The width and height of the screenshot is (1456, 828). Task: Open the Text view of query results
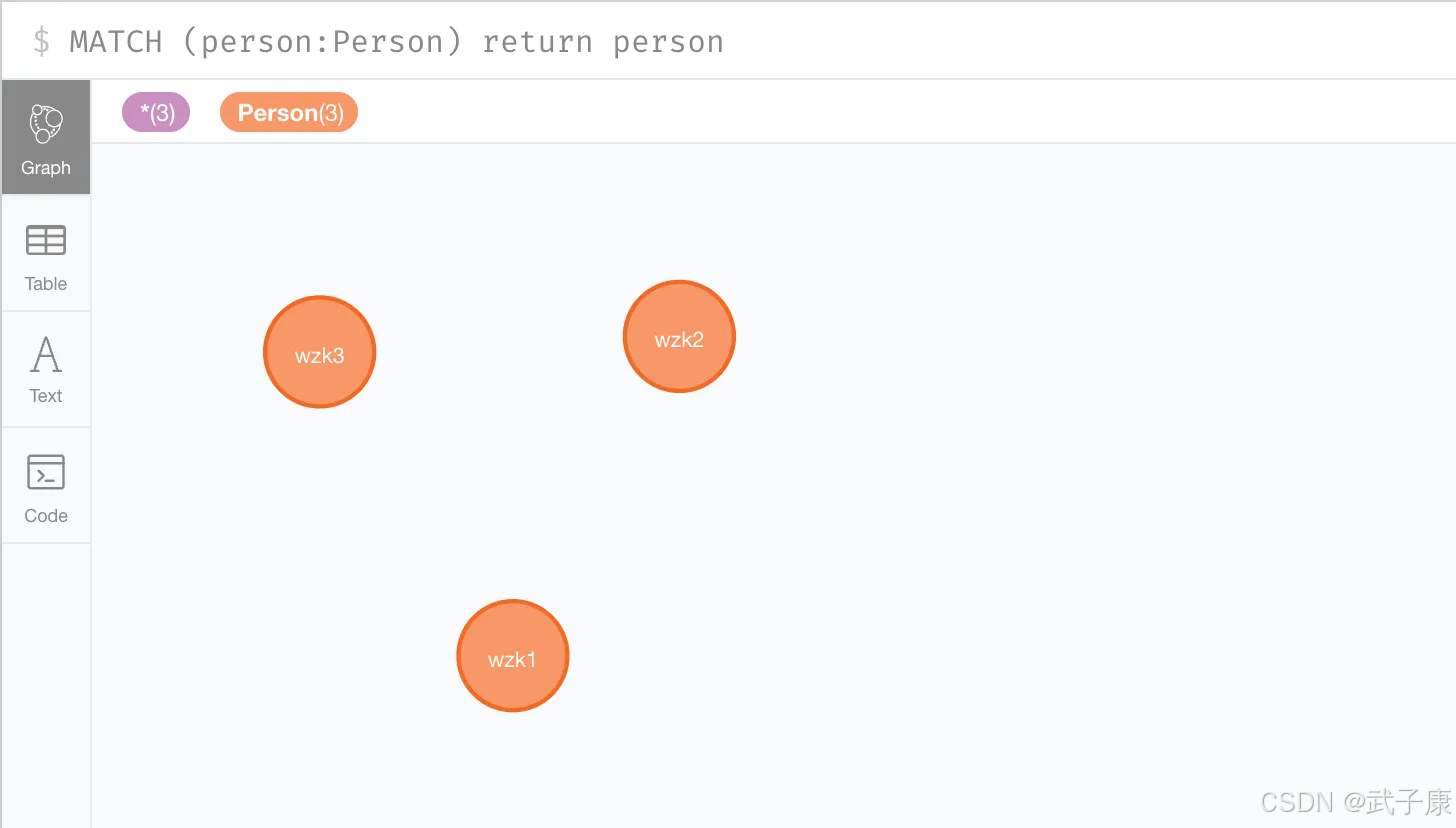pyautogui.click(x=46, y=368)
